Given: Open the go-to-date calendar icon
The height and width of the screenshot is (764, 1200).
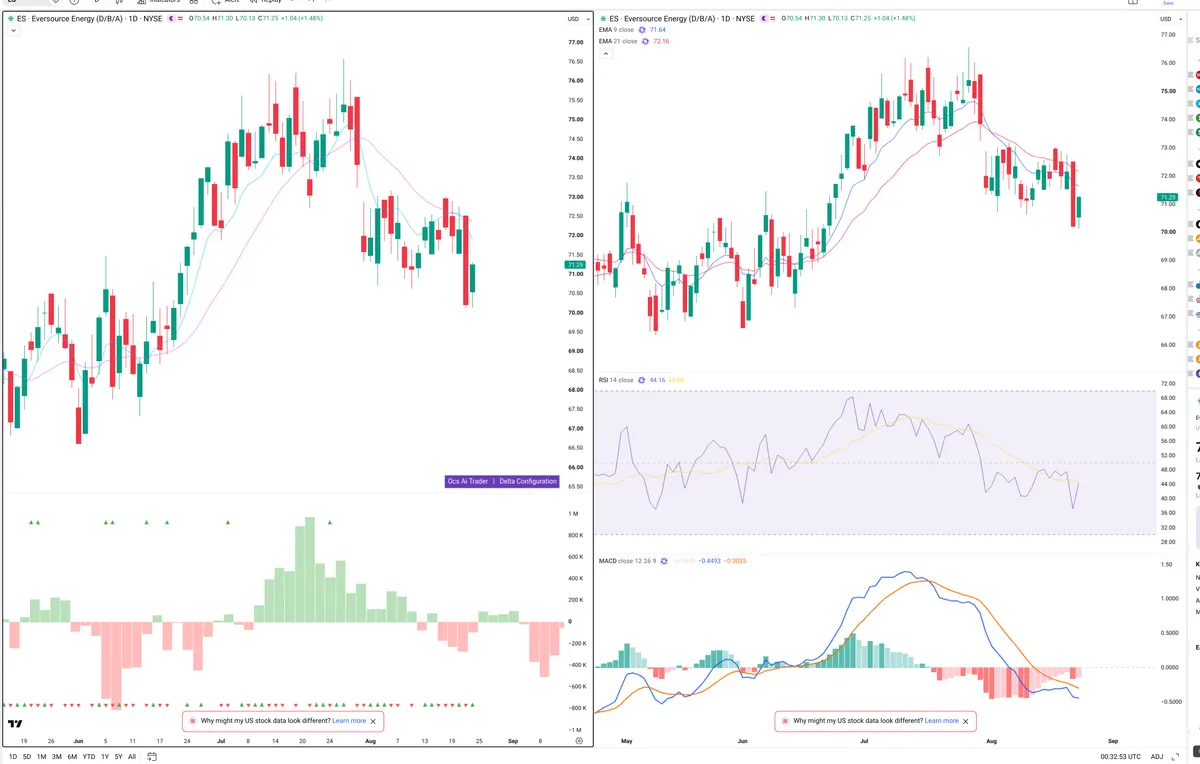Looking at the screenshot, I should pos(152,757).
